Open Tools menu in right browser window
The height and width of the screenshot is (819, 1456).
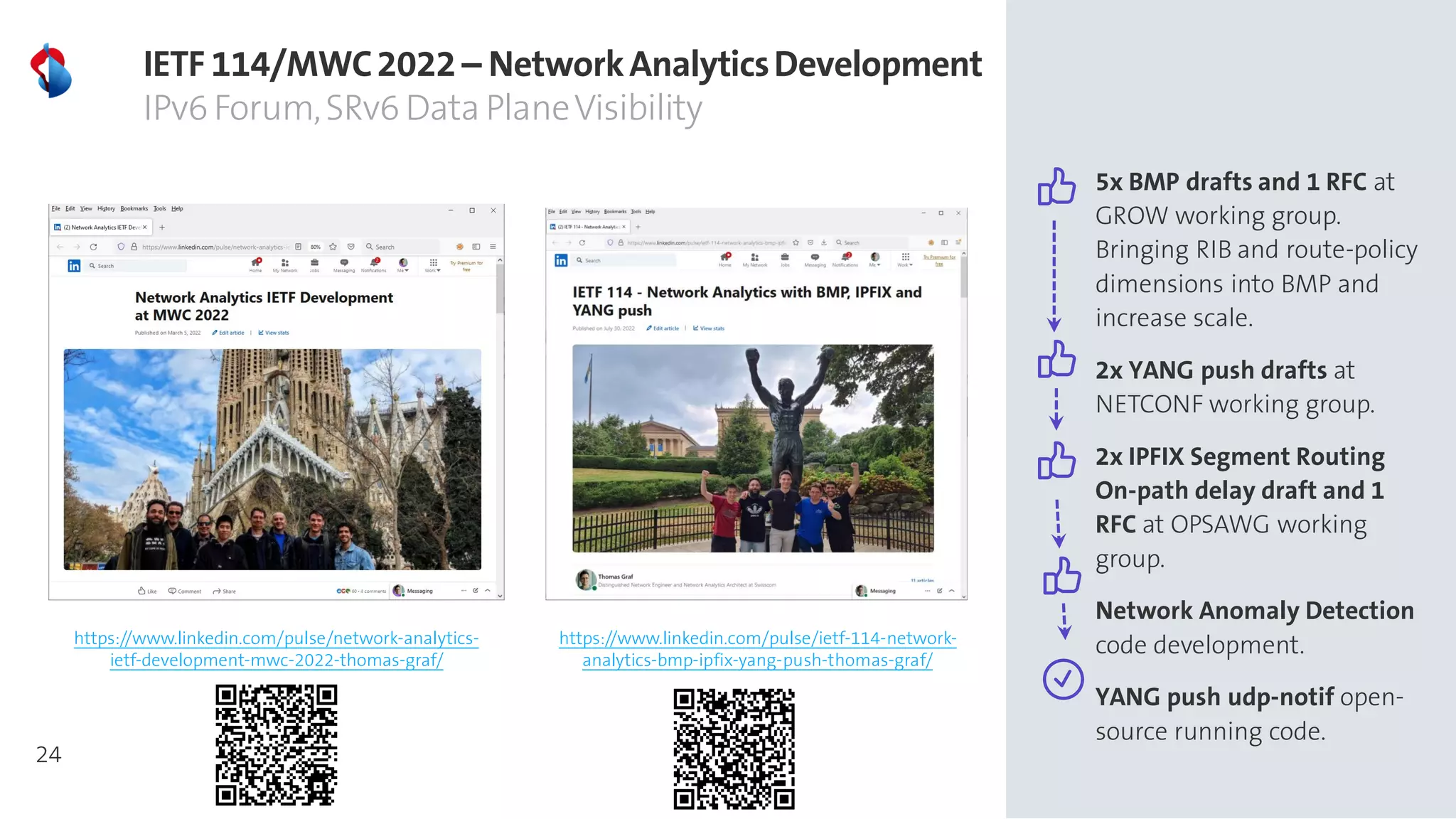636,211
